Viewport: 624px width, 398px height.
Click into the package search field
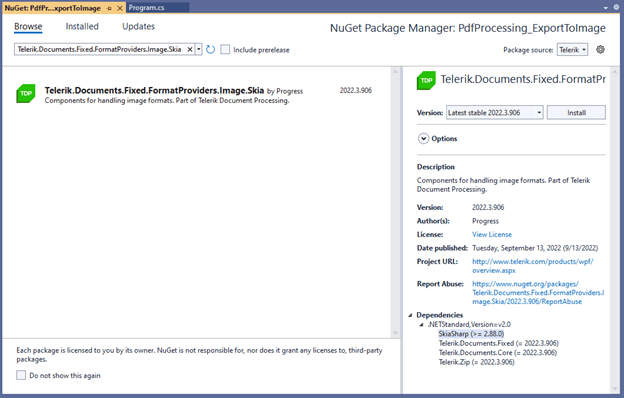pyautogui.click(x=99, y=49)
